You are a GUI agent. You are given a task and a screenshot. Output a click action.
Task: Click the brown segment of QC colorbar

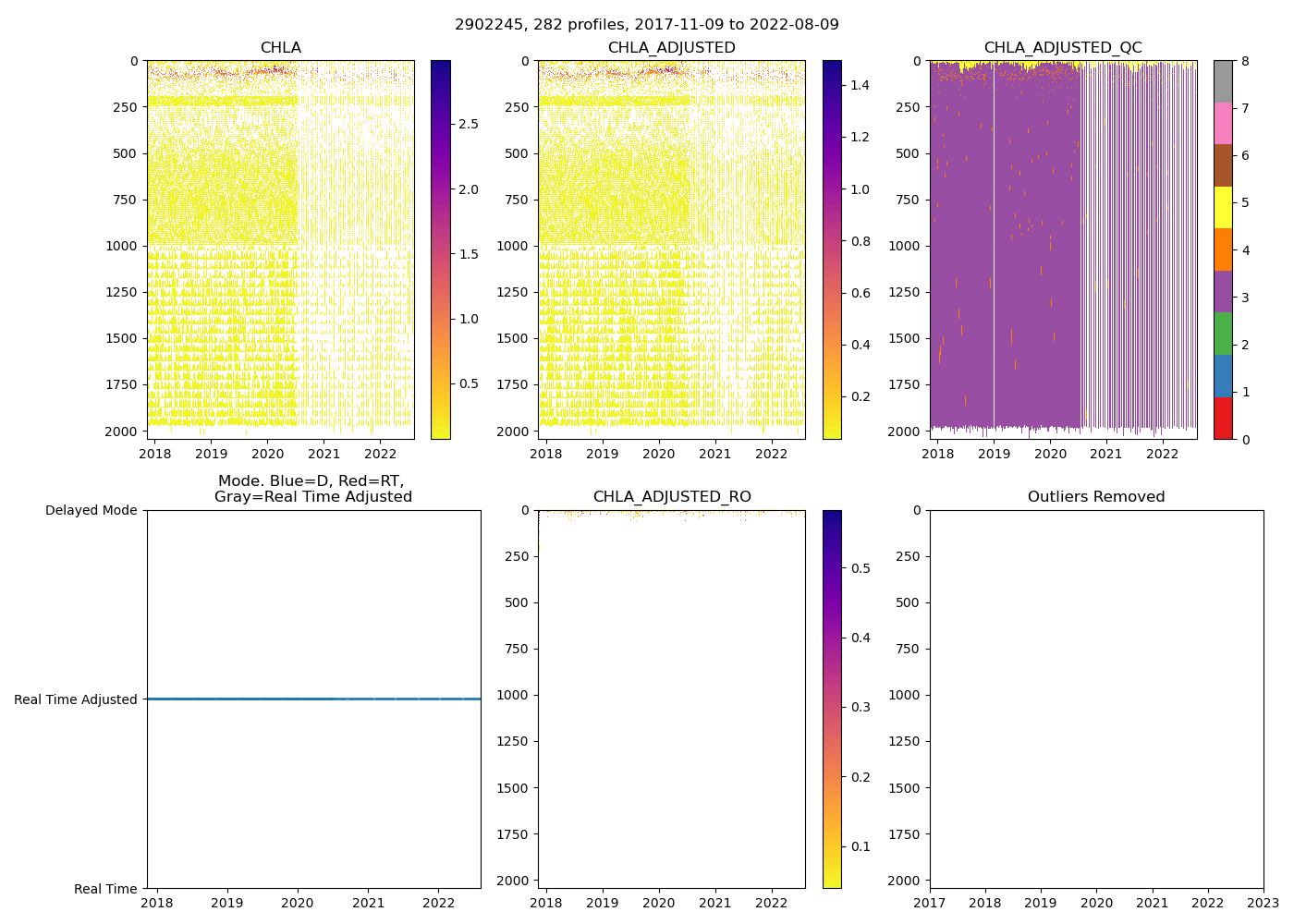[1223, 165]
